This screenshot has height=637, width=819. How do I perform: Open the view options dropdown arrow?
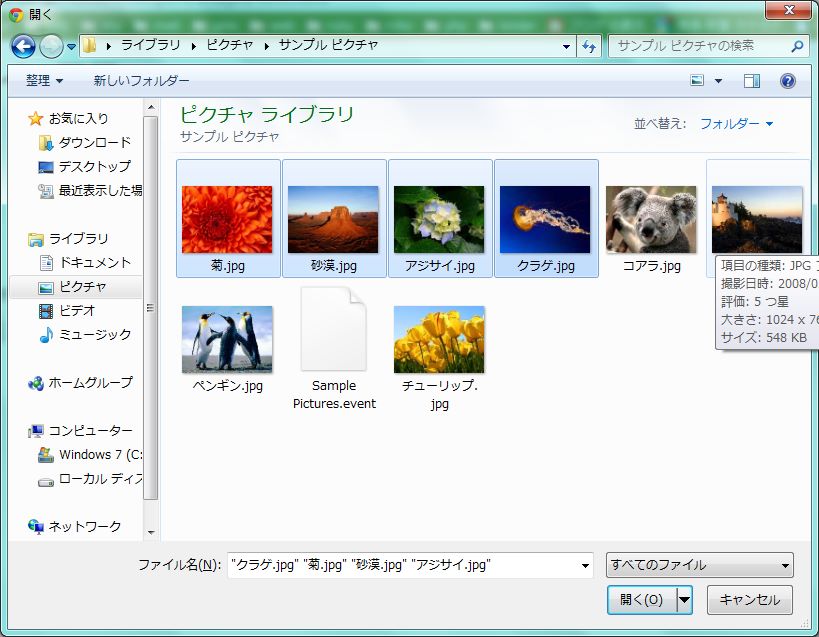718,81
